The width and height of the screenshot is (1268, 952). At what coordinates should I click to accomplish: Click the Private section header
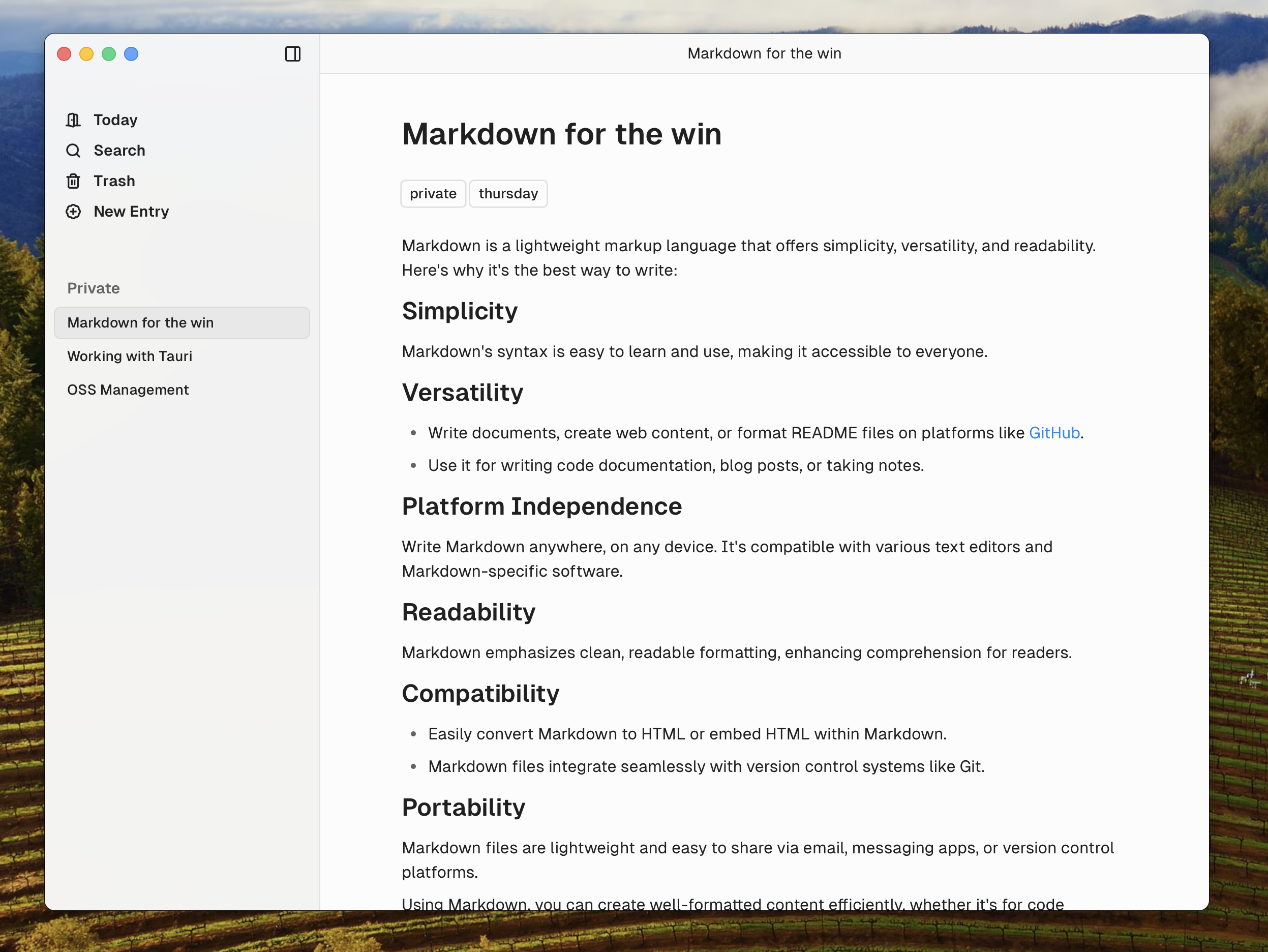click(x=94, y=288)
